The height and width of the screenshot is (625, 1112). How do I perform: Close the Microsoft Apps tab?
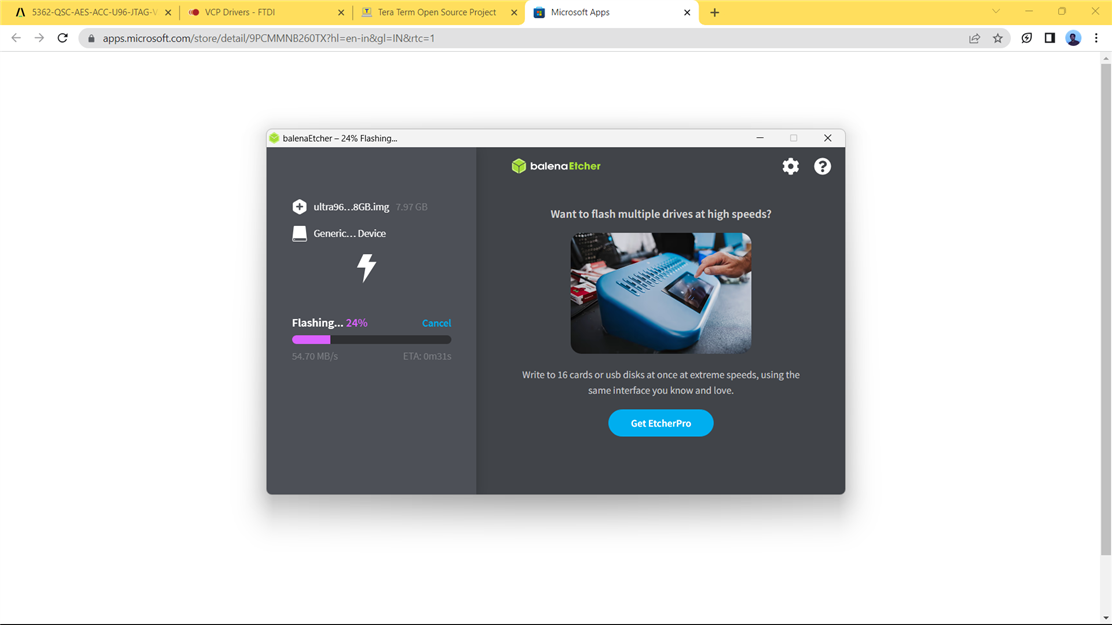(686, 13)
